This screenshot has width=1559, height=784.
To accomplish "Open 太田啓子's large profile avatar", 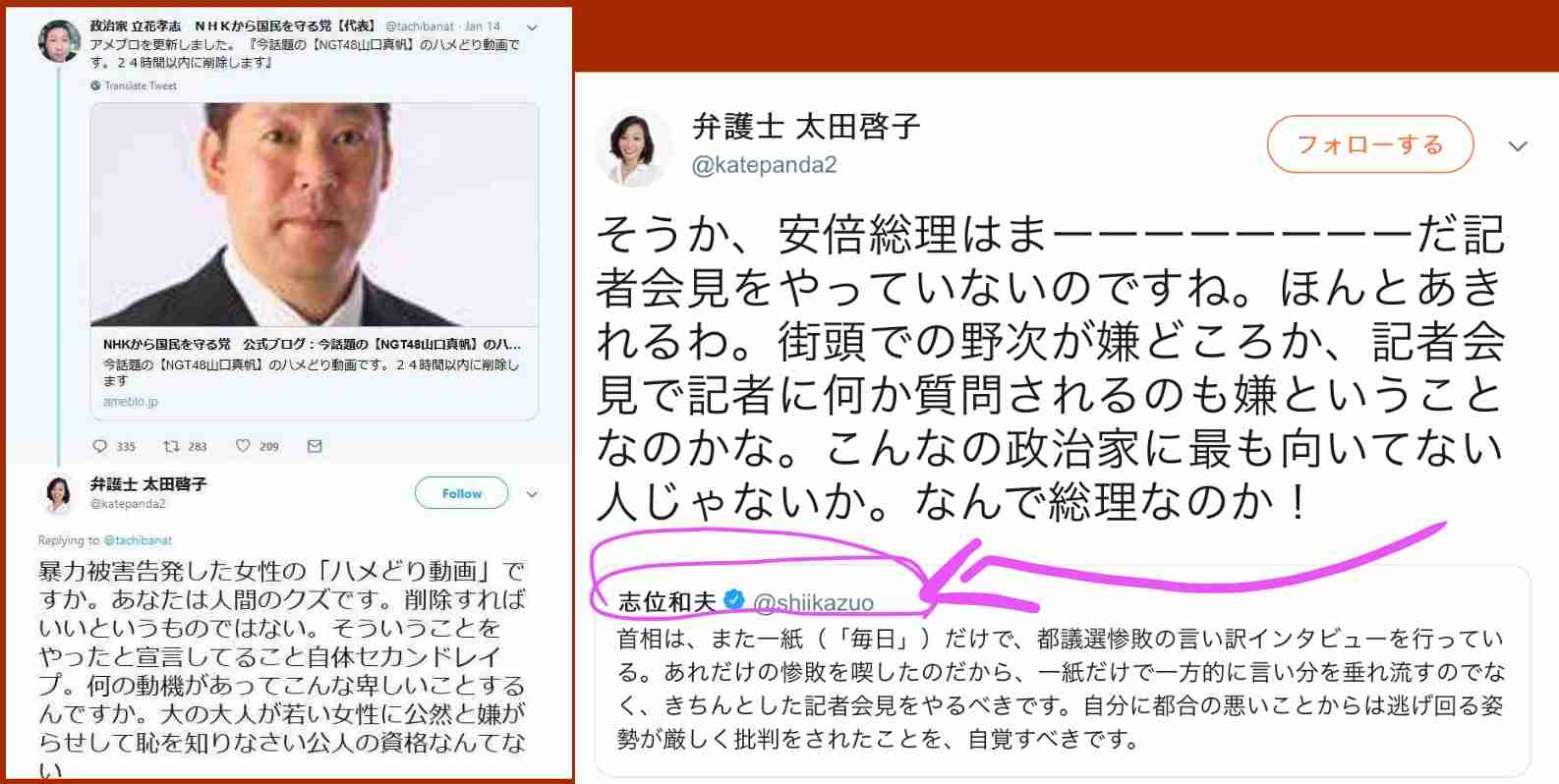I will click(x=633, y=147).
